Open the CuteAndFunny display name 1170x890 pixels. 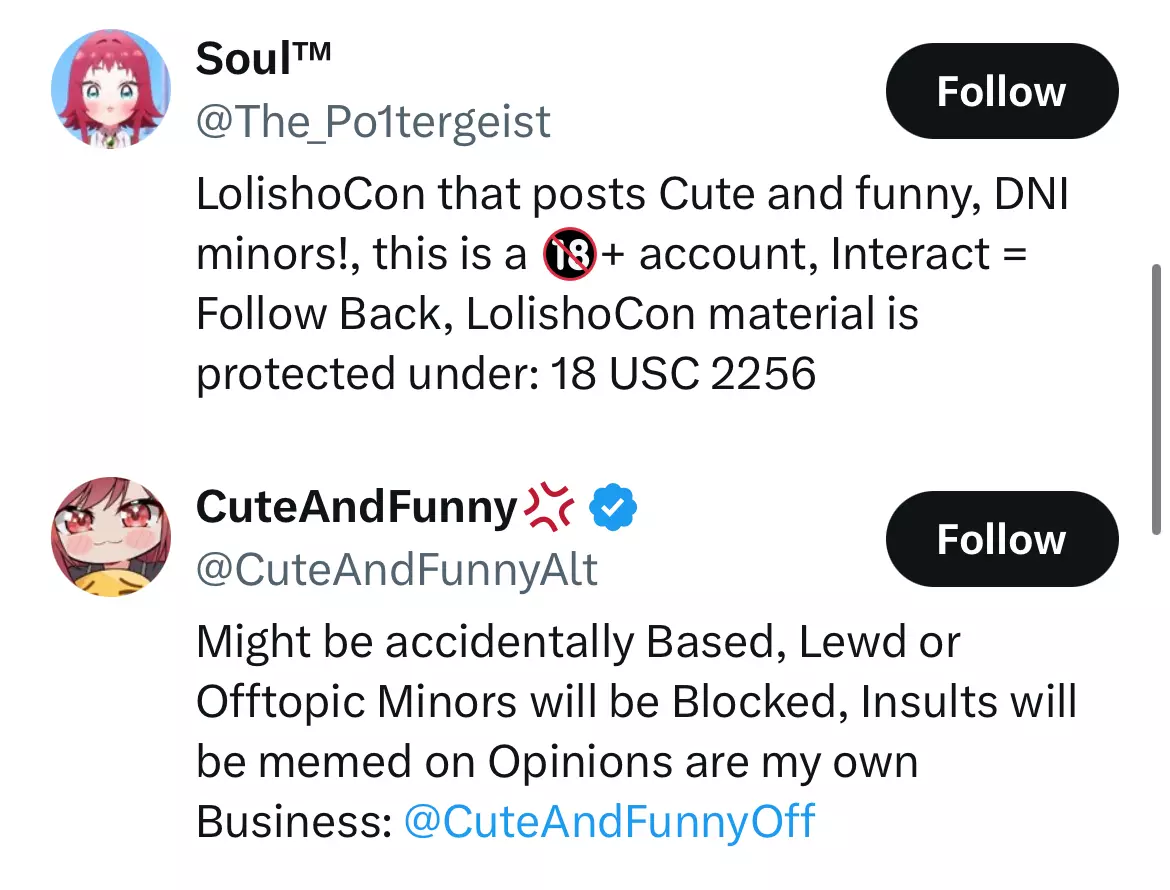coord(357,507)
